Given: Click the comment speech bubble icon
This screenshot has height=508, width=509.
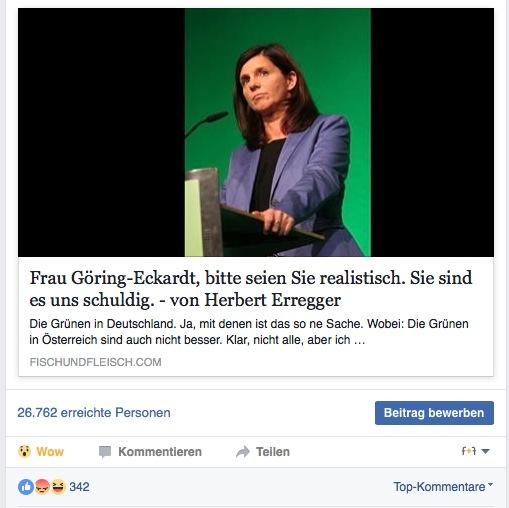Looking at the screenshot, I should [105, 452].
